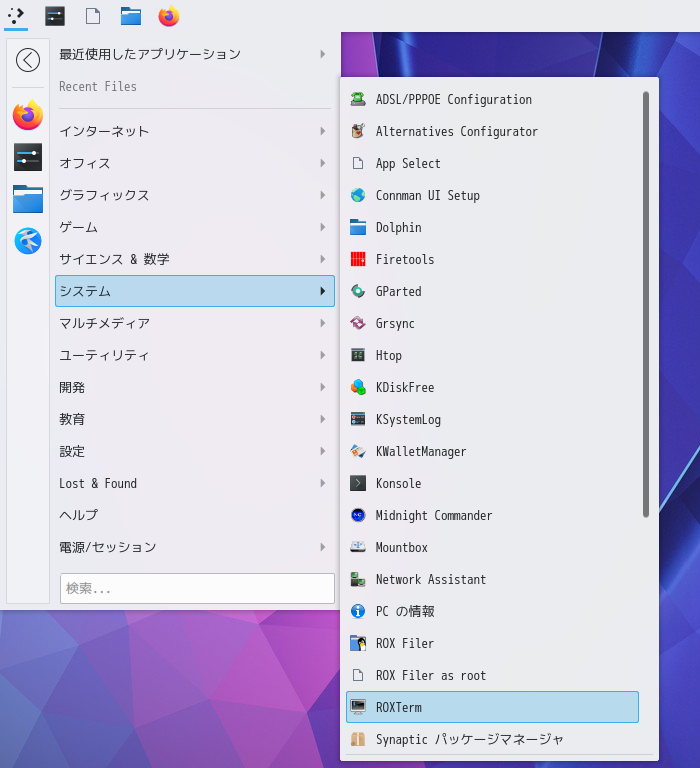Click the App Select document icon
700x768 pixels.
358,163
